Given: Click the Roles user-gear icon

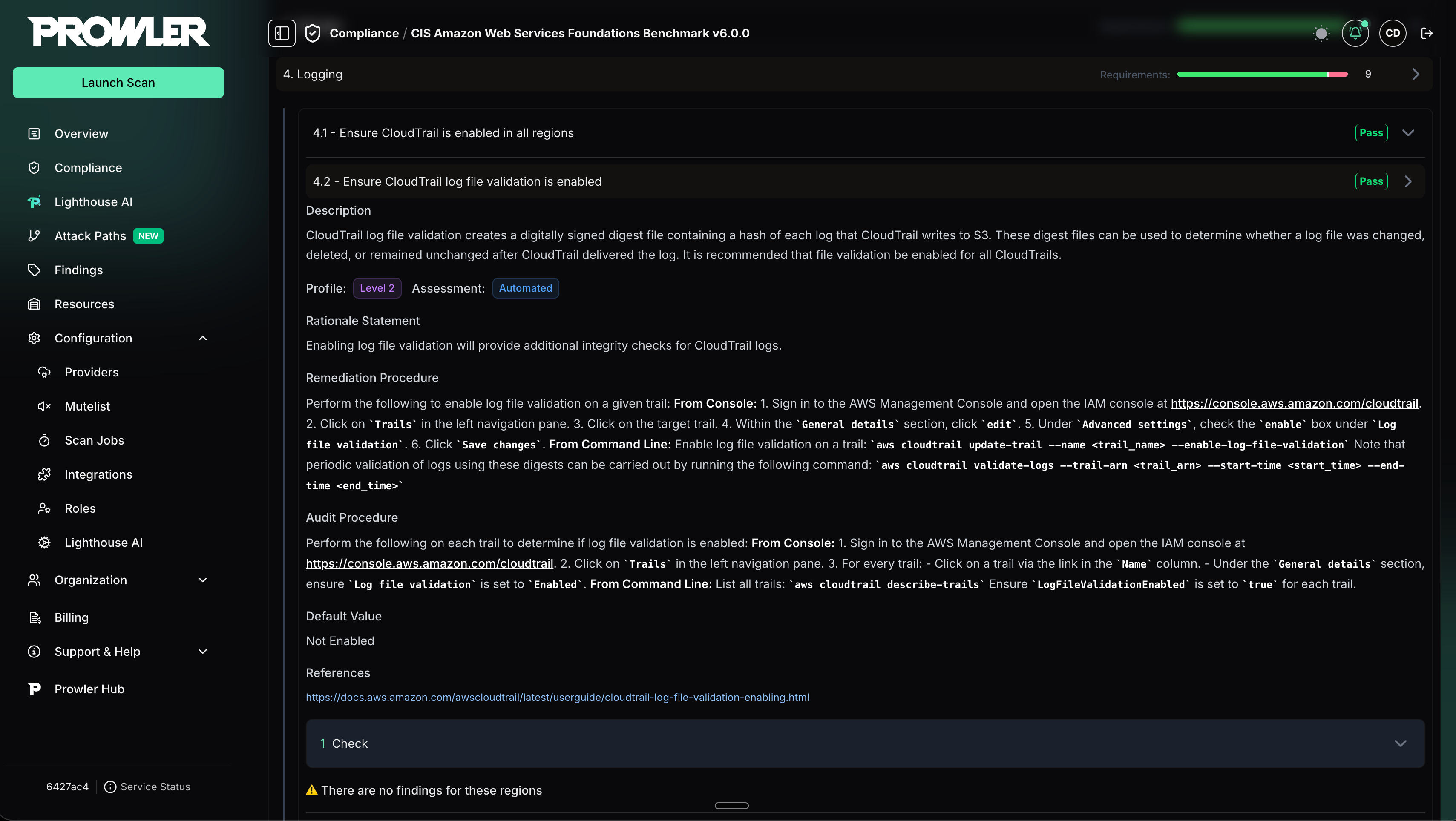Looking at the screenshot, I should 44,508.
